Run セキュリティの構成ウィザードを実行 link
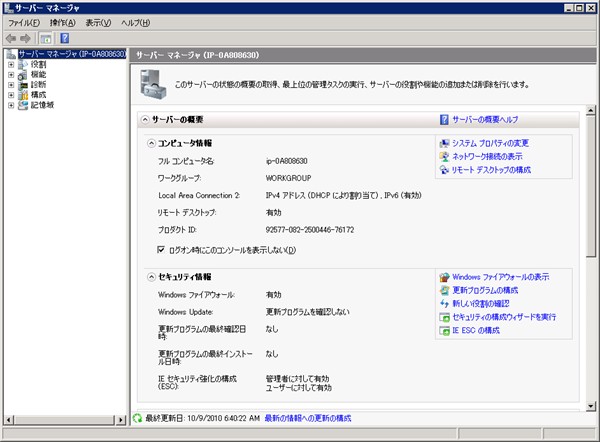600x442 pixels. pos(504,317)
